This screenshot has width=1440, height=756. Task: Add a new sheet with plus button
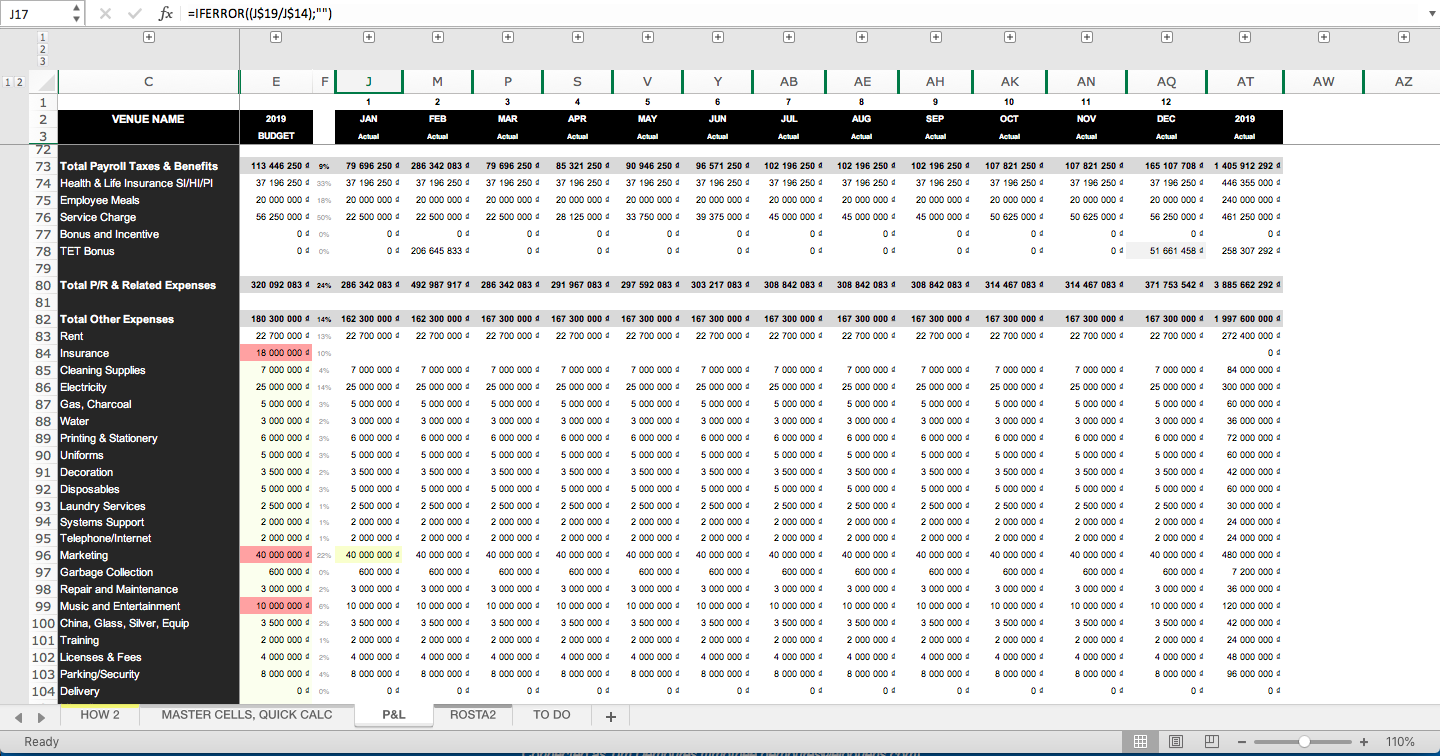click(x=610, y=715)
